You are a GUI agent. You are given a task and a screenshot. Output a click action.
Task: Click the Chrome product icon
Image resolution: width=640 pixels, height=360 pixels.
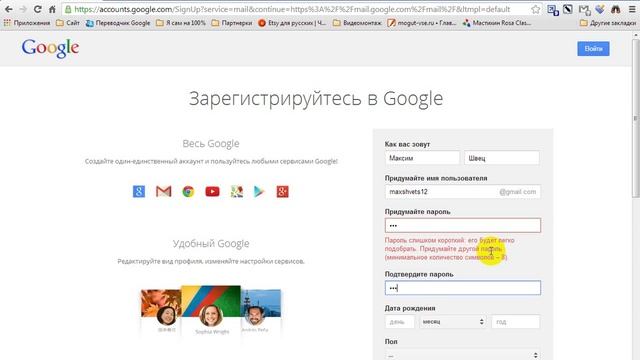point(188,191)
